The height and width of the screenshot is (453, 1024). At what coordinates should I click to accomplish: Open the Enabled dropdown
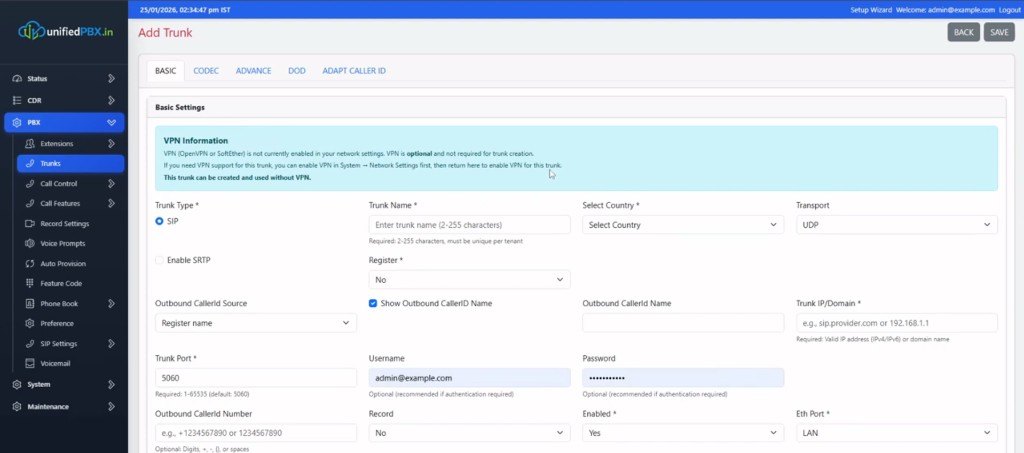coord(683,433)
